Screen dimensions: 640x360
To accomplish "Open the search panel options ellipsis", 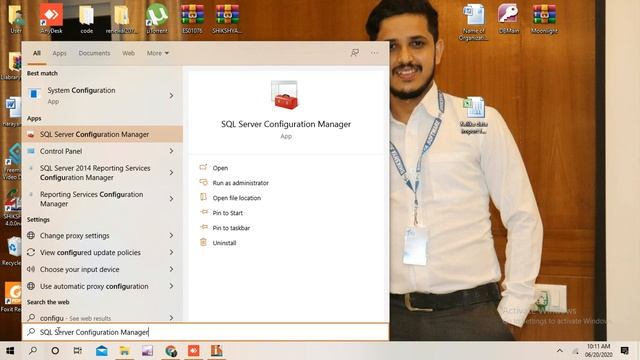I will pos(374,53).
